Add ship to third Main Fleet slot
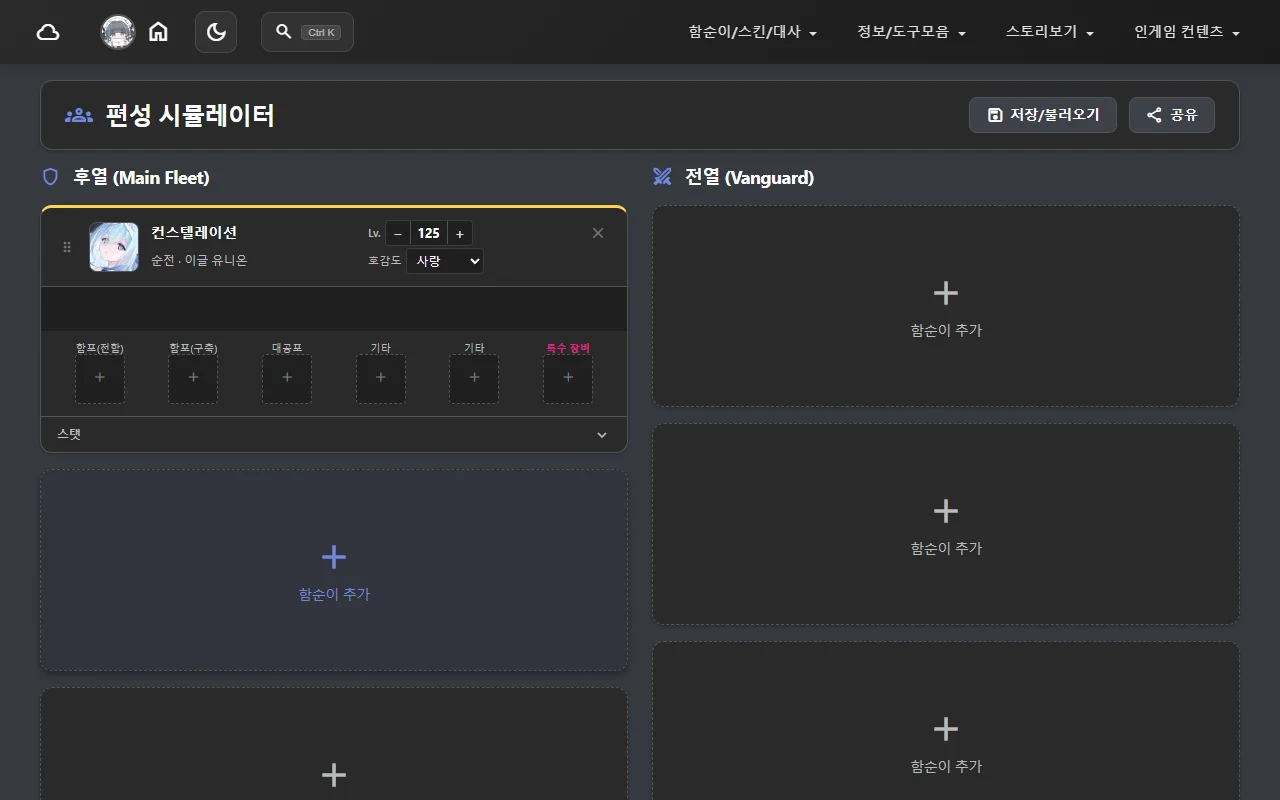 click(x=334, y=744)
